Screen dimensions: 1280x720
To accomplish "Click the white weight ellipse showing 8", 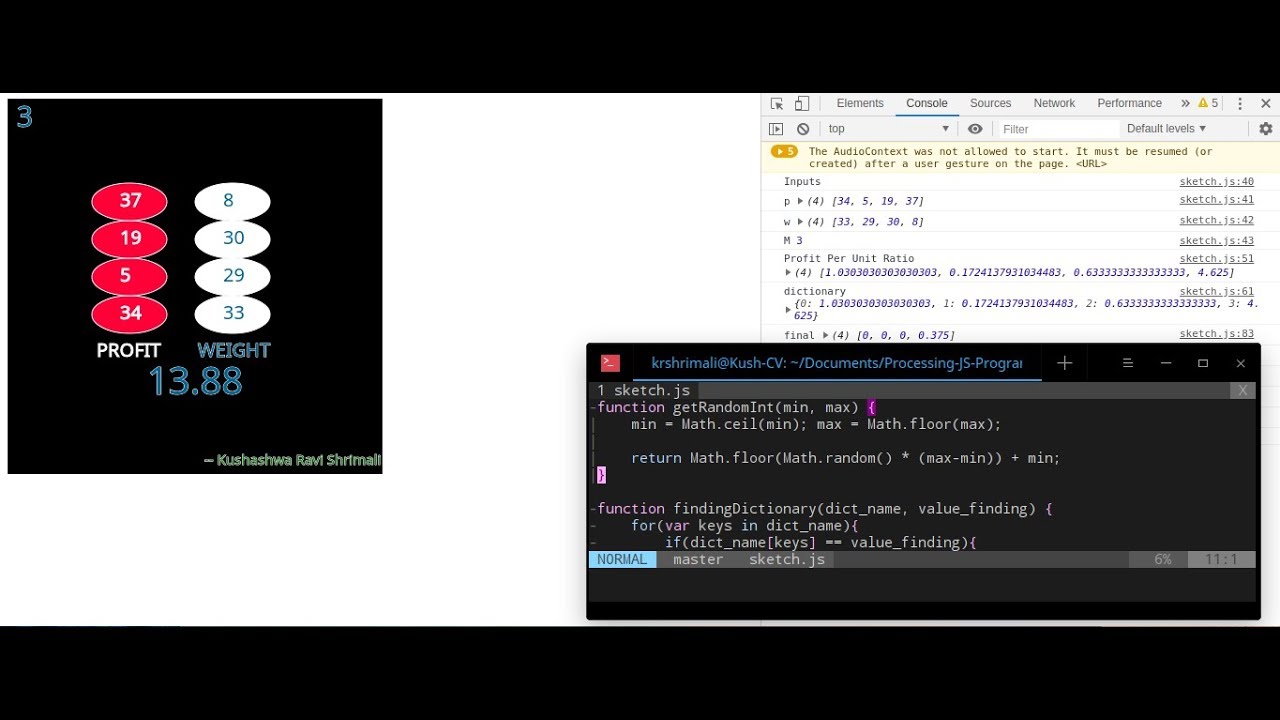I will [x=232, y=201].
